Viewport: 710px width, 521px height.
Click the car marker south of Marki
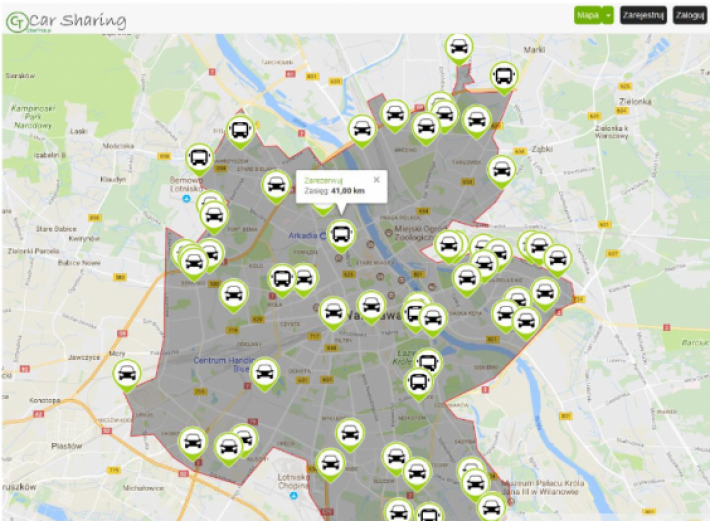pyautogui.click(x=459, y=46)
